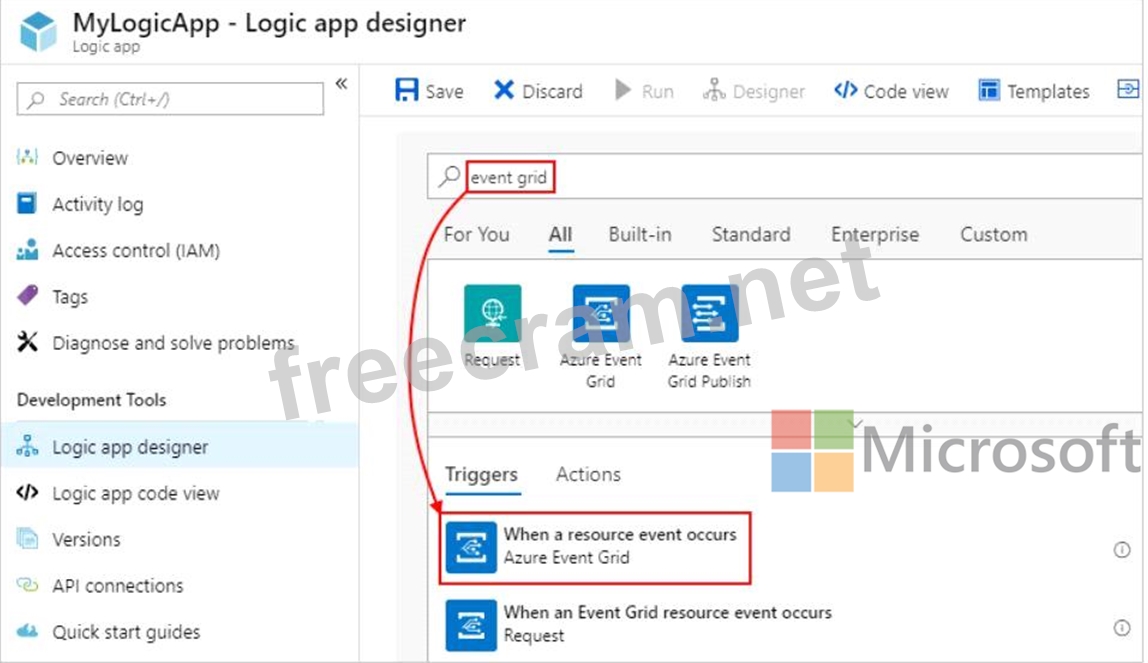This screenshot has width=1148, height=663.
Task: Open Access control (IAM) in sidebar
Action: coord(135,251)
